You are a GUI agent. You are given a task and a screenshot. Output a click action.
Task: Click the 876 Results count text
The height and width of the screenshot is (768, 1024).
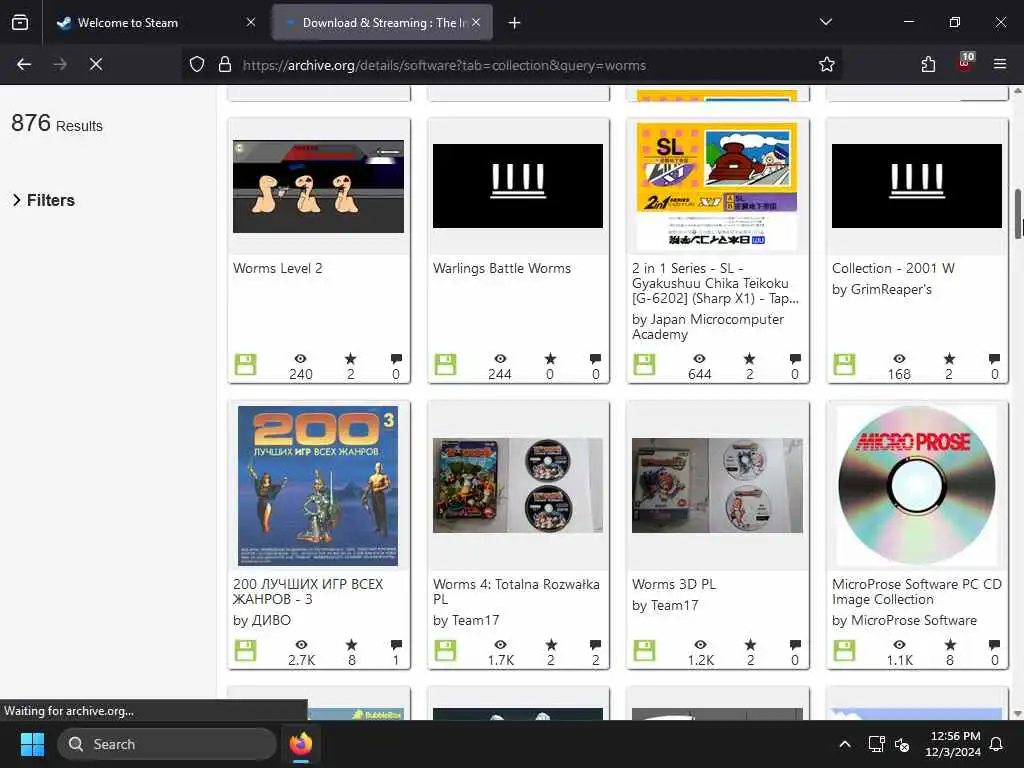pyautogui.click(x=57, y=123)
